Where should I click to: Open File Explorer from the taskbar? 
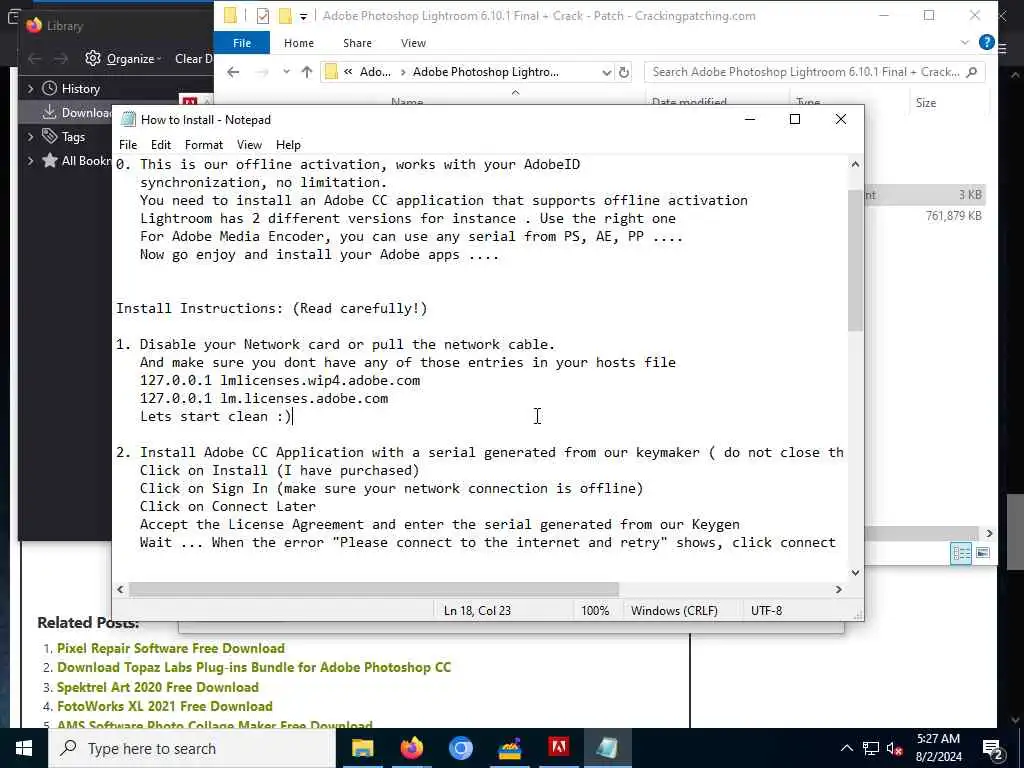point(362,748)
